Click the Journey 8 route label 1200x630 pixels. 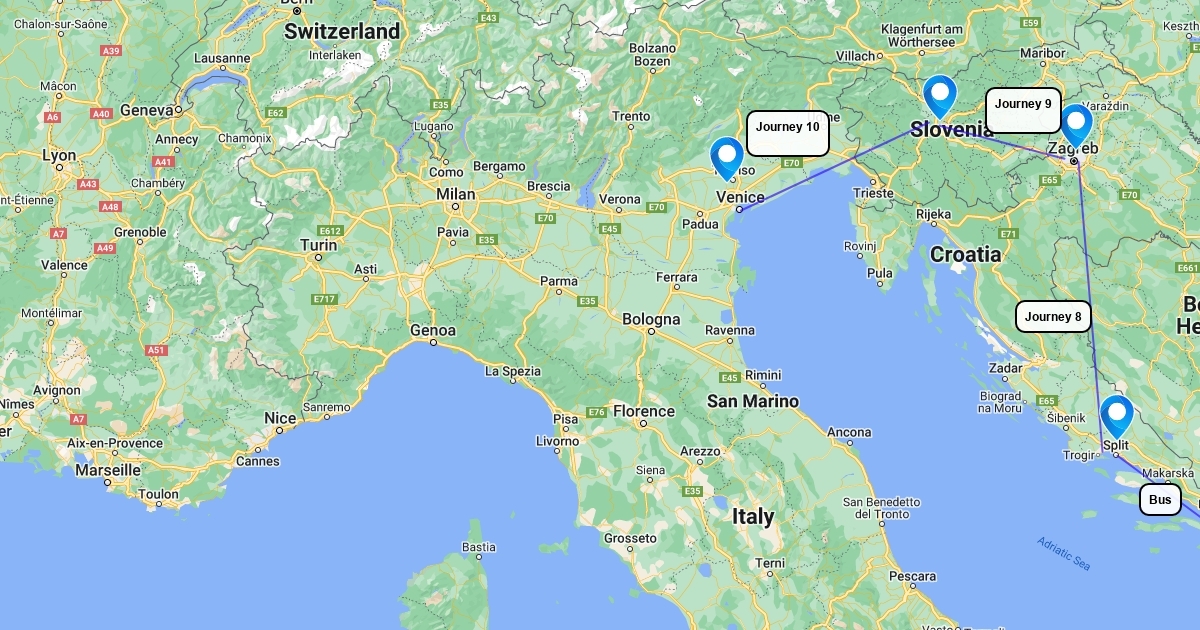pyautogui.click(x=1053, y=316)
